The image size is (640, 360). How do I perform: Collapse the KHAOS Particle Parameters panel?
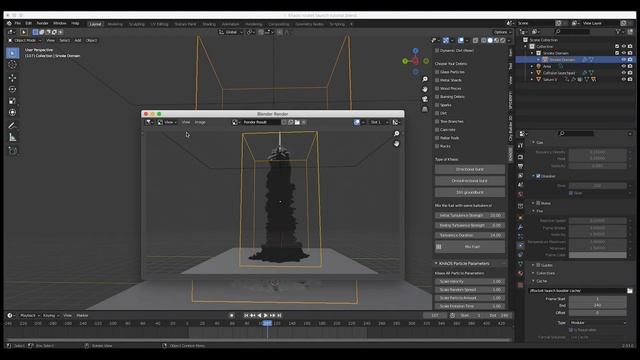point(436,263)
